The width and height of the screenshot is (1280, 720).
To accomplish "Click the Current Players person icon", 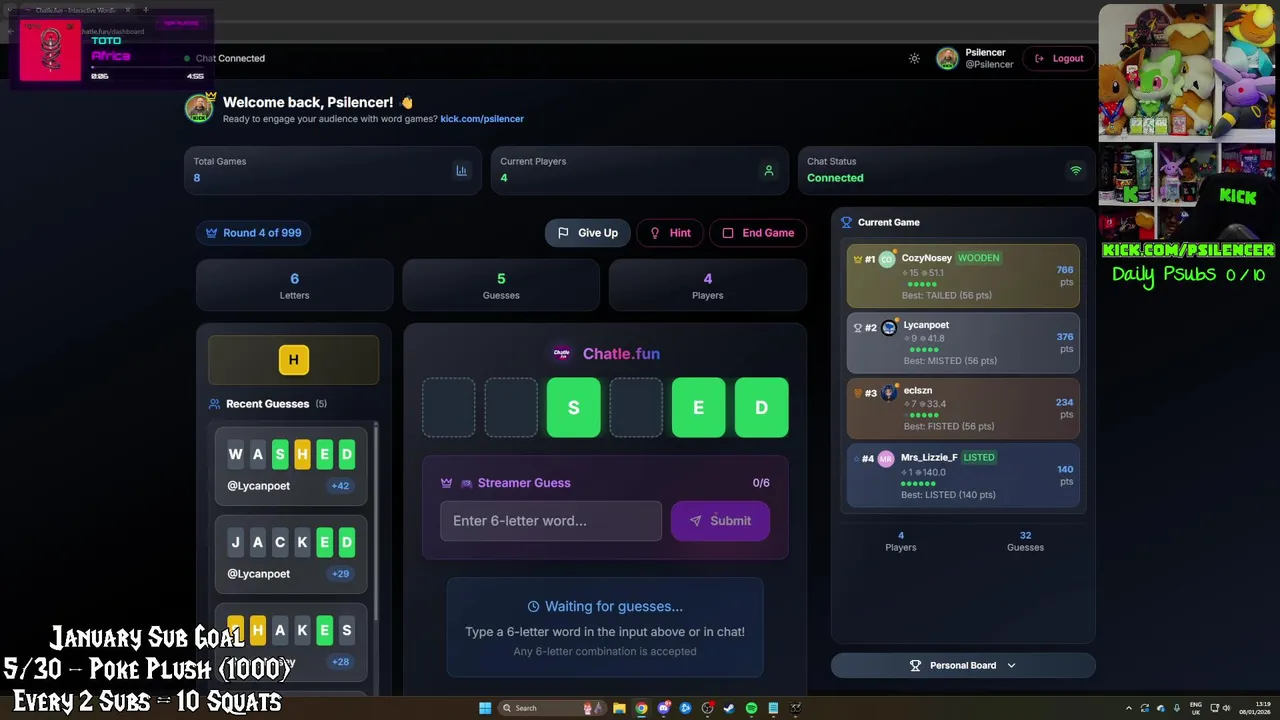I will 768,171.
